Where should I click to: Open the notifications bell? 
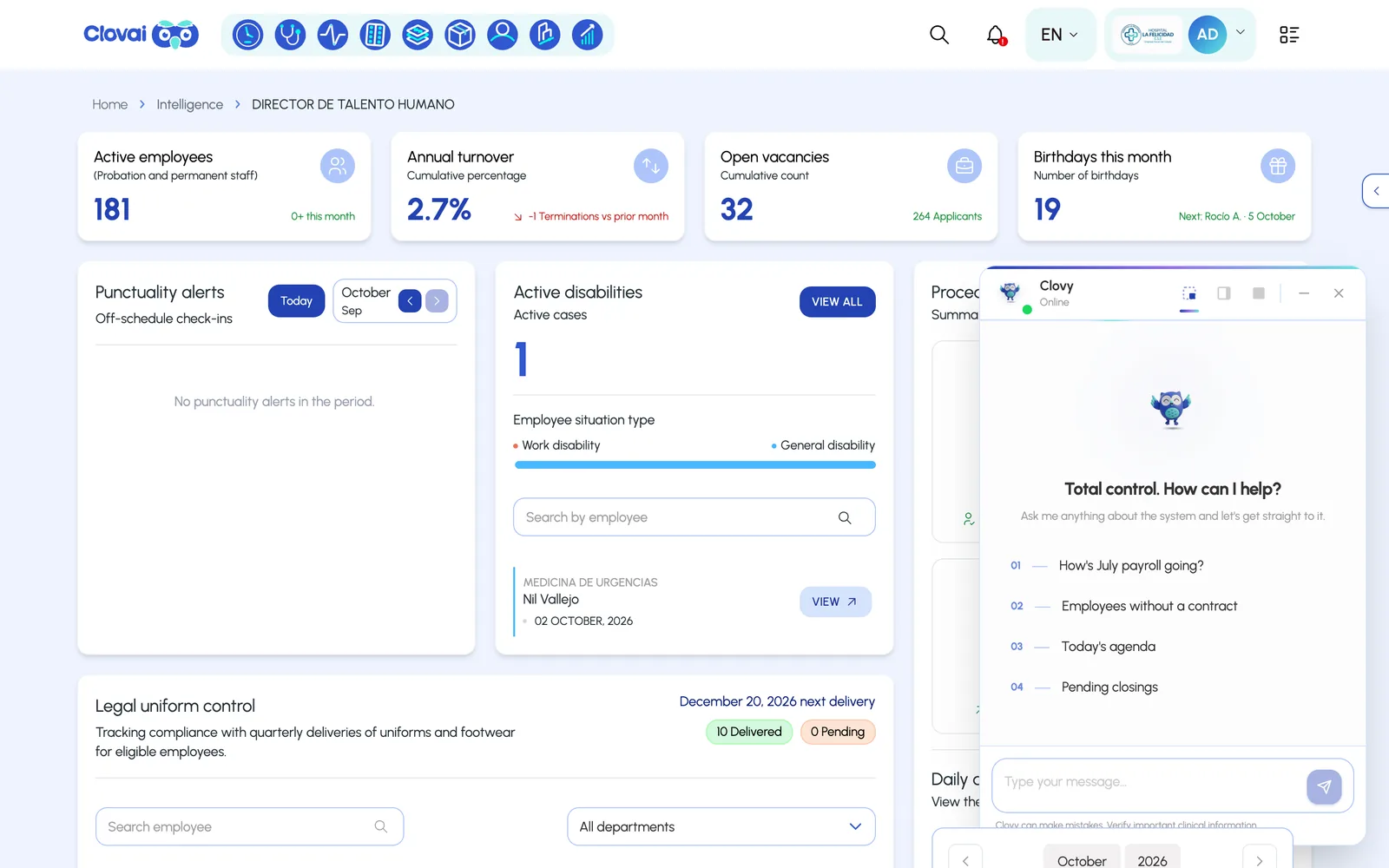click(x=996, y=35)
